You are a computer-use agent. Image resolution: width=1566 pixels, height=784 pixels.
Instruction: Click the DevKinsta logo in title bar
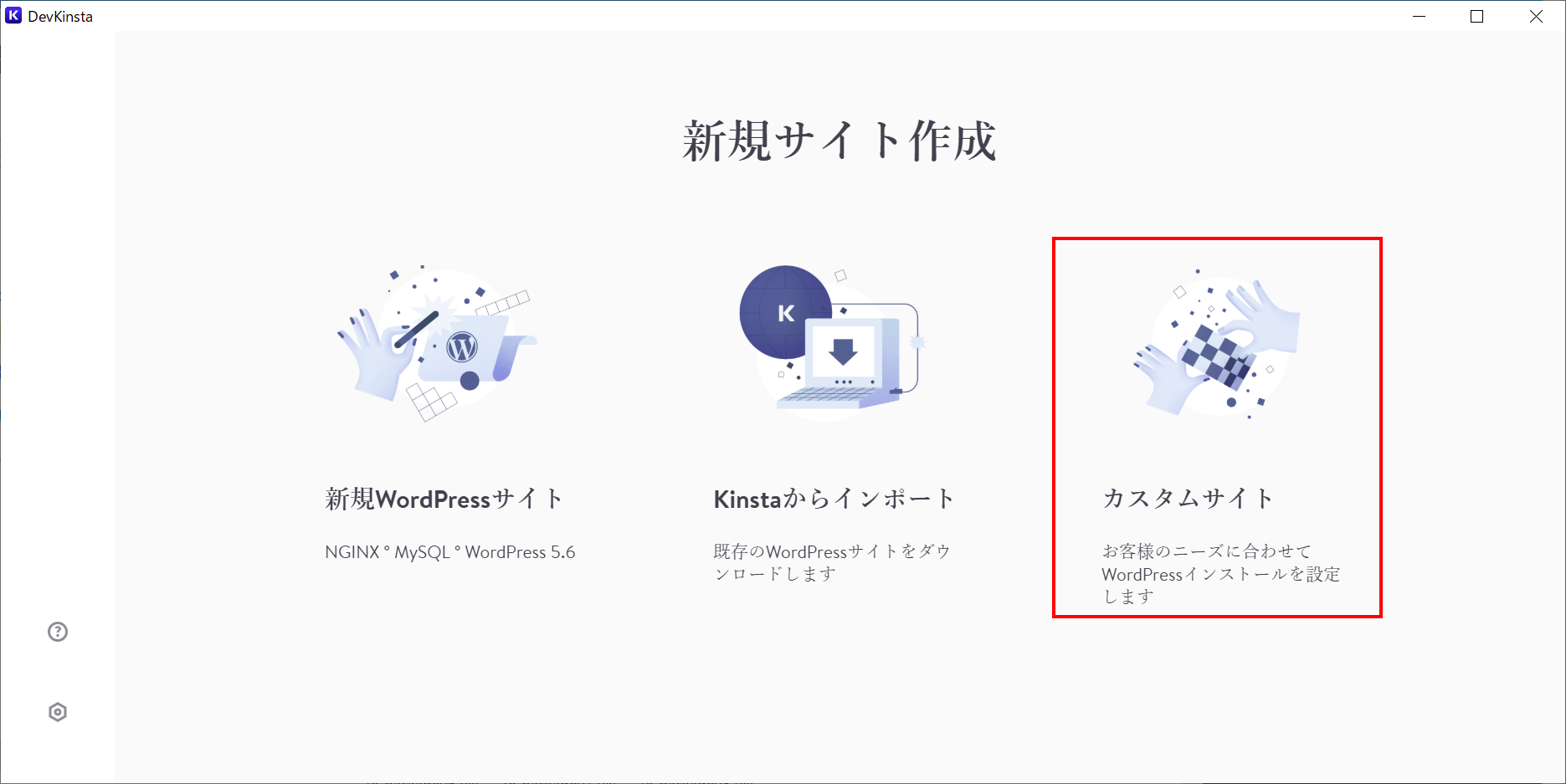(13, 16)
